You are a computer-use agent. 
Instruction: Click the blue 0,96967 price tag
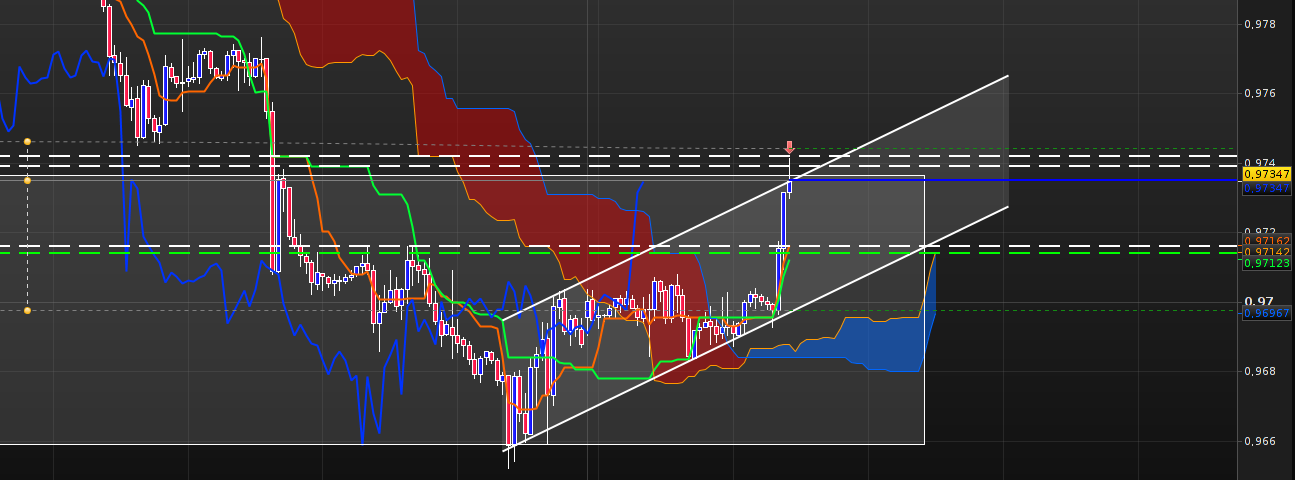(x=1266, y=313)
